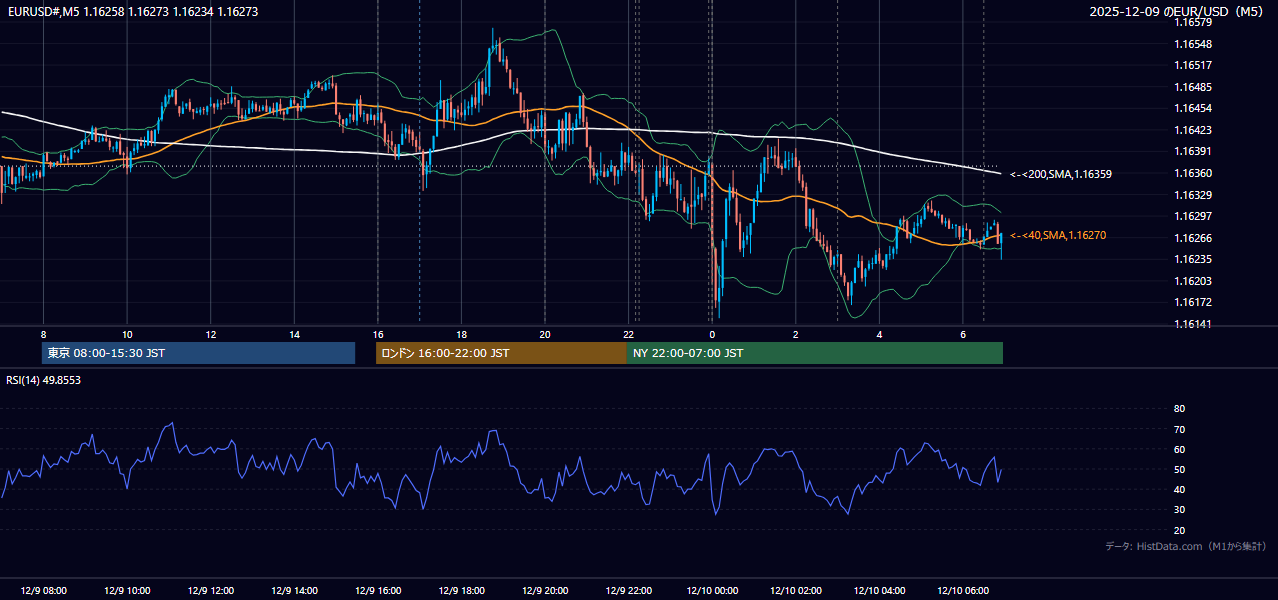Click hour tick 22 under price chart
This screenshot has width=1278, height=600.
[628, 334]
